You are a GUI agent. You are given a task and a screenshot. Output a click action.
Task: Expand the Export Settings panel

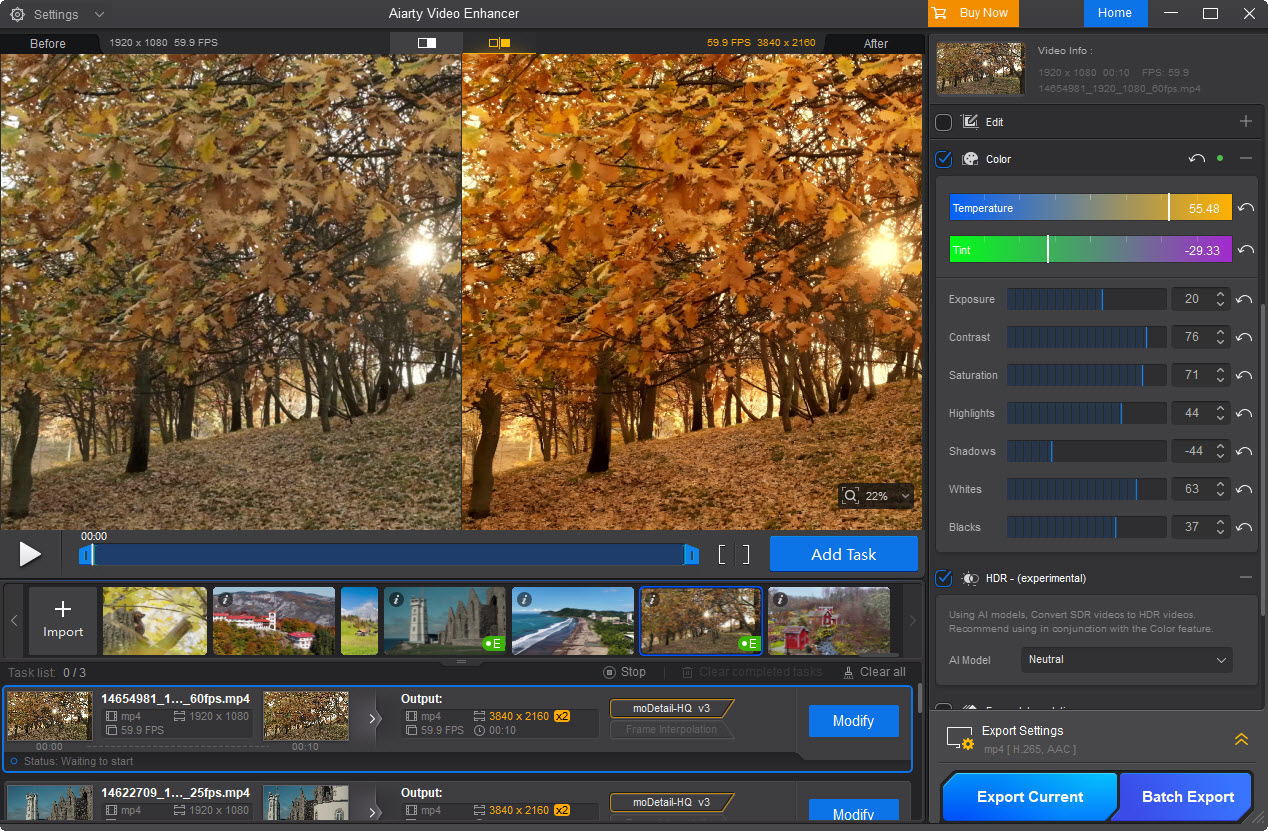(1241, 739)
